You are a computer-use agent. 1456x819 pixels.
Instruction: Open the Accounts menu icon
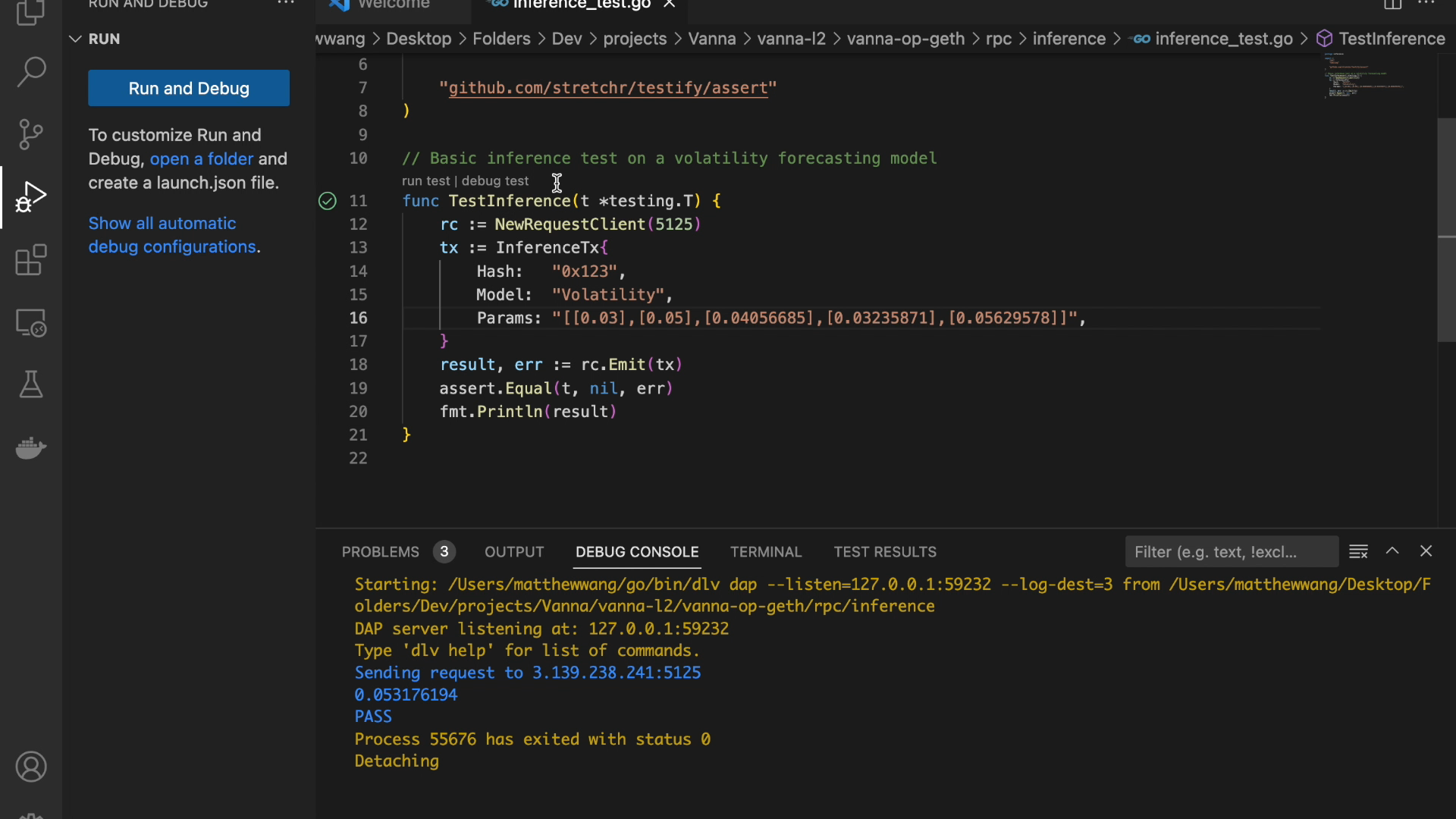[x=30, y=767]
